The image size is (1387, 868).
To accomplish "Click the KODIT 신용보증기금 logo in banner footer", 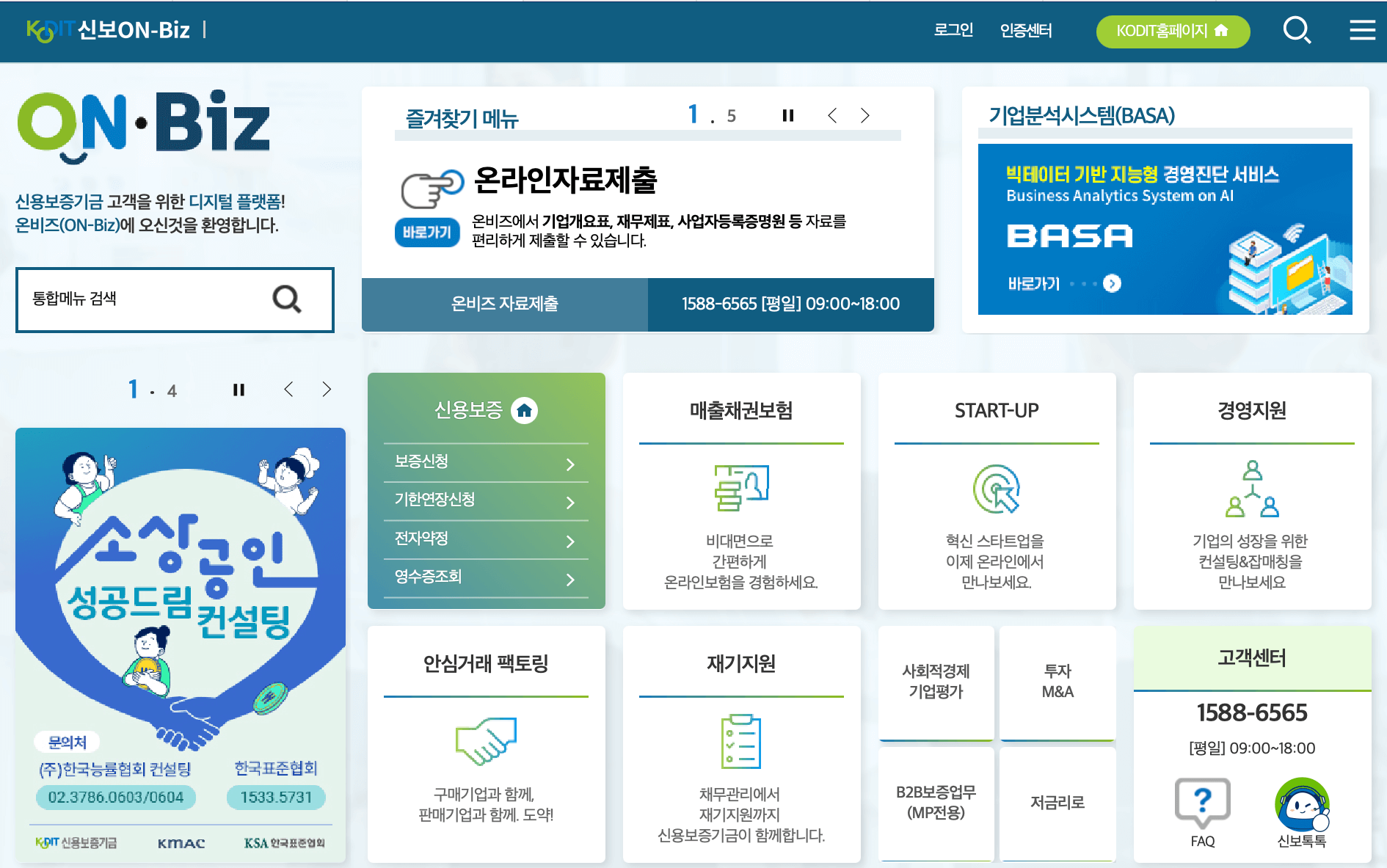I will [x=76, y=842].
